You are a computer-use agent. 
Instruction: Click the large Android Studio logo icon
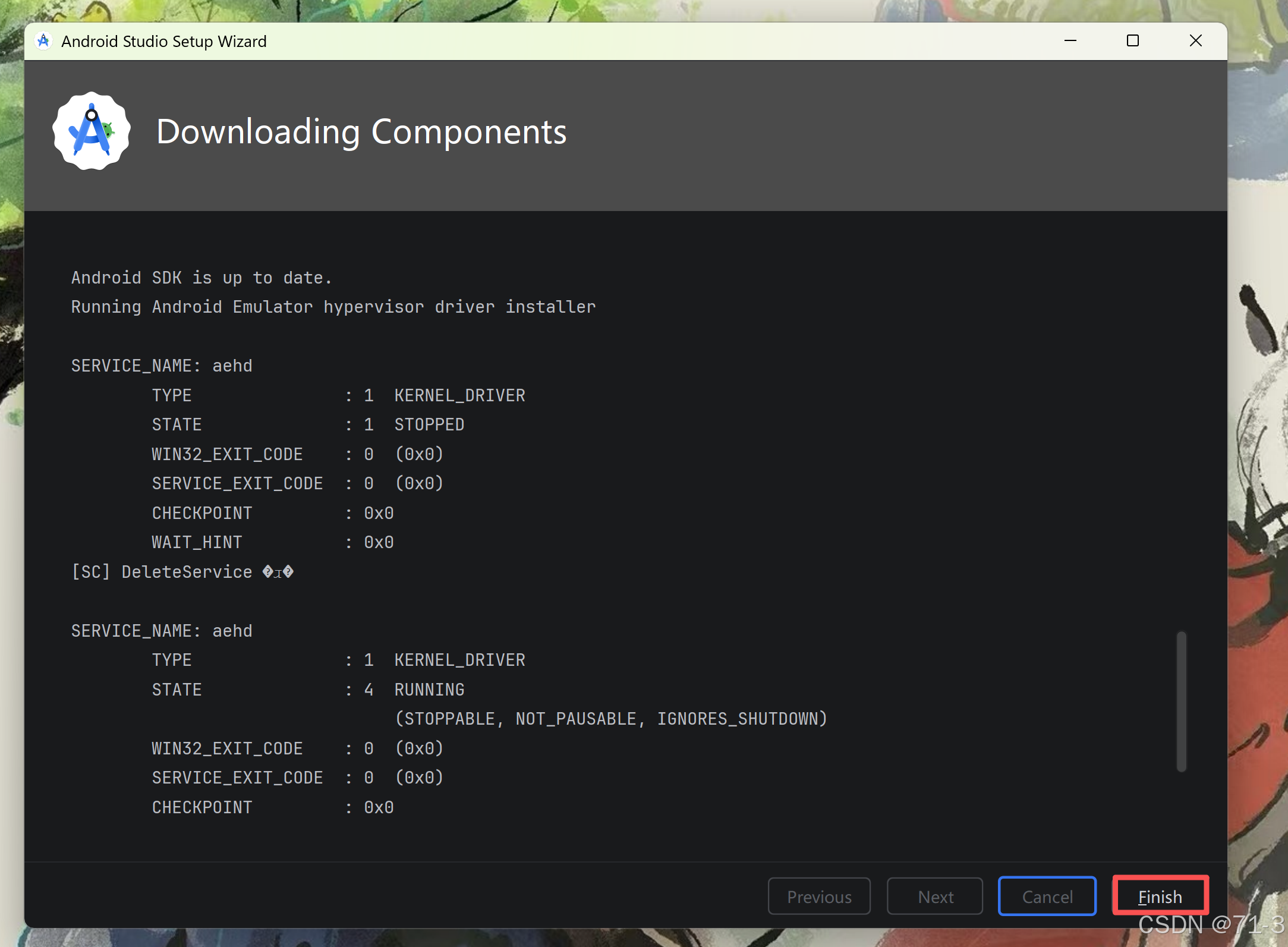tap(92, 131)
